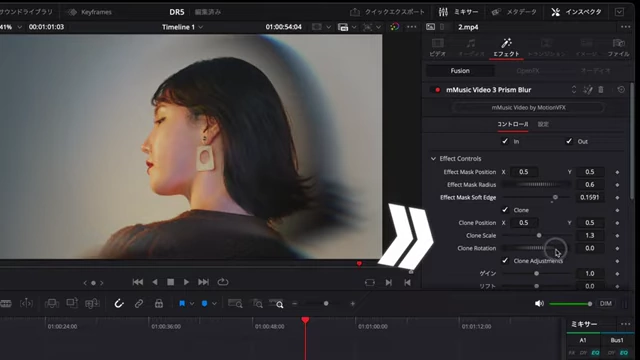This screenshot has width=640, height=360.
Task: Jump to next clip button
Action: 389,282
